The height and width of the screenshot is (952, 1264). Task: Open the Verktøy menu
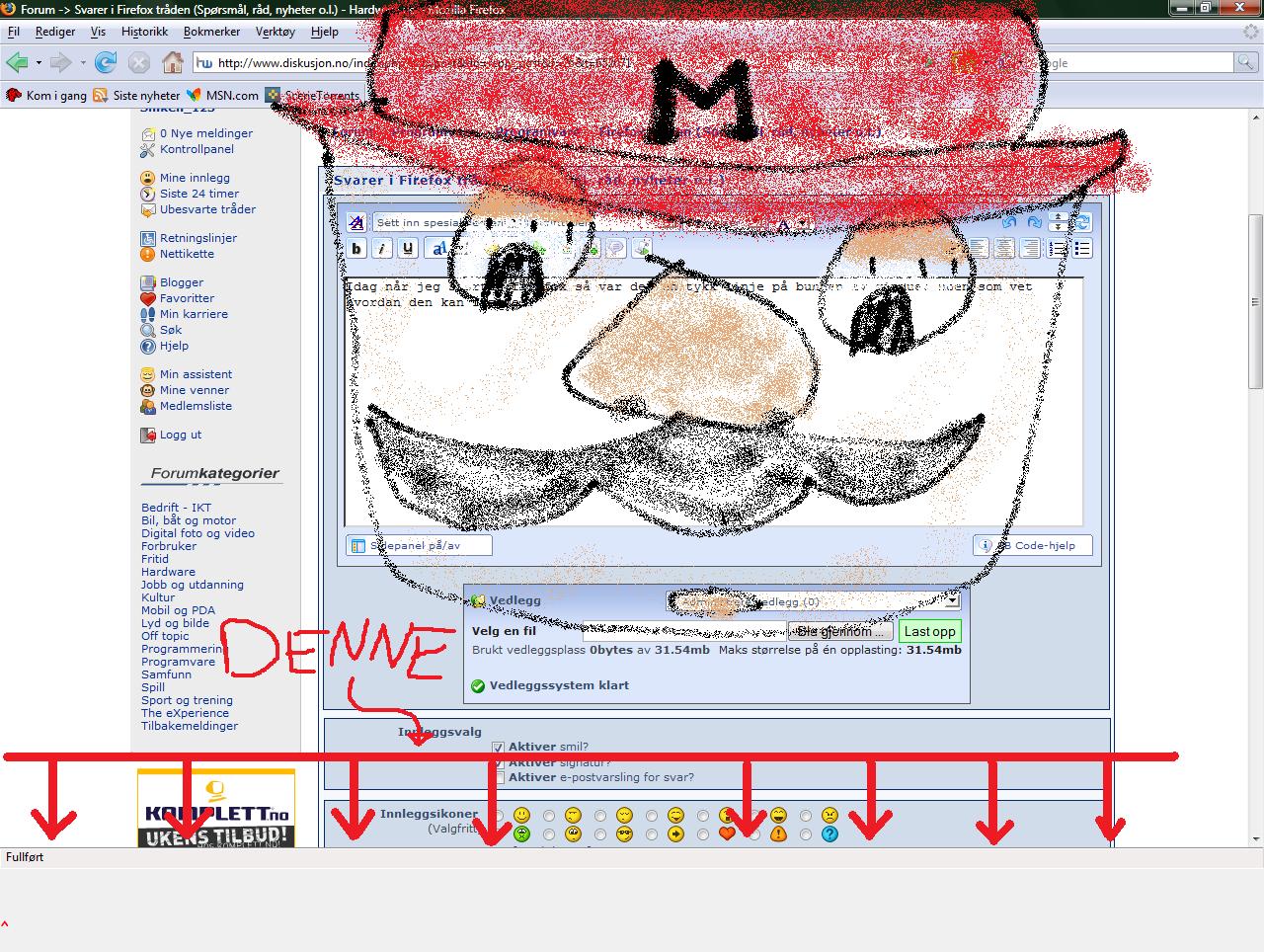pos(276,32)
